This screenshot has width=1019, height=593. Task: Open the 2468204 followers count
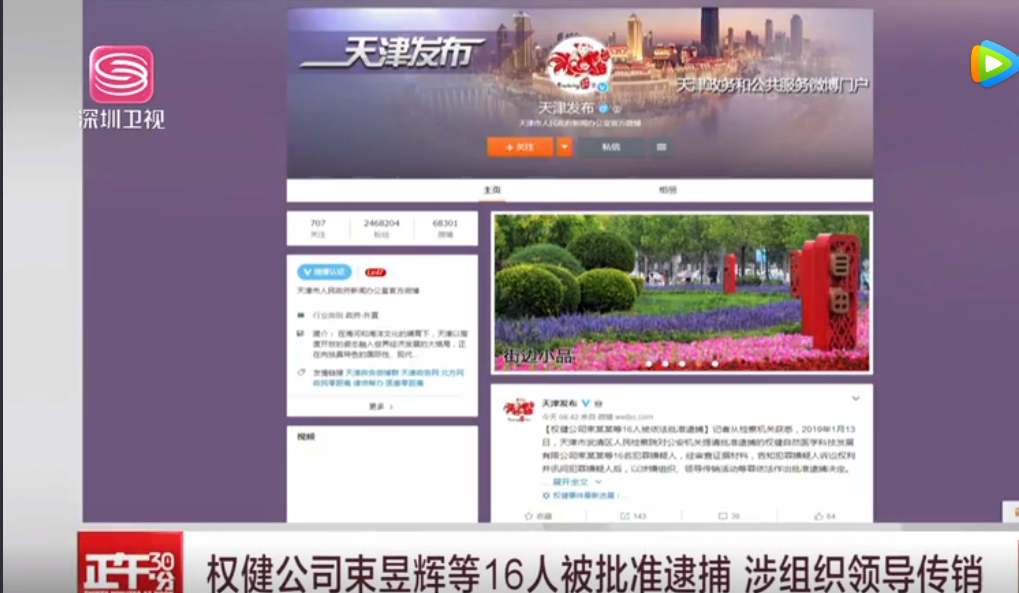381,228
